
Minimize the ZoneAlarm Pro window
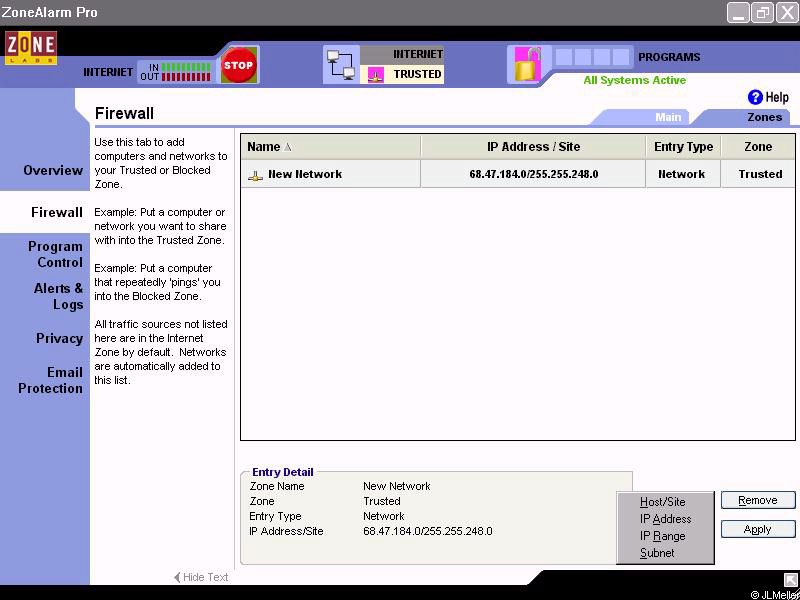[x=738, y=12]
